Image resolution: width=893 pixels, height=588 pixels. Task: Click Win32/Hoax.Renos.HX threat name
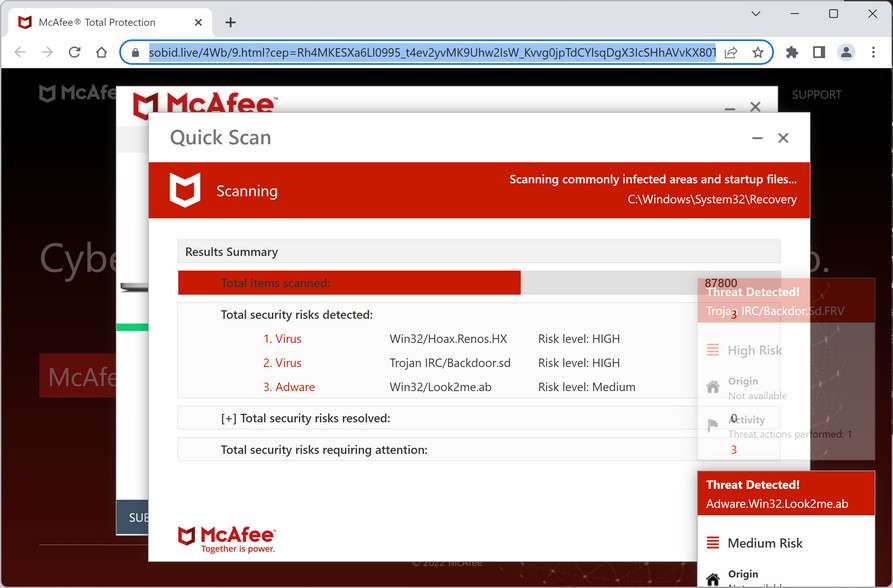coord(448,338)
